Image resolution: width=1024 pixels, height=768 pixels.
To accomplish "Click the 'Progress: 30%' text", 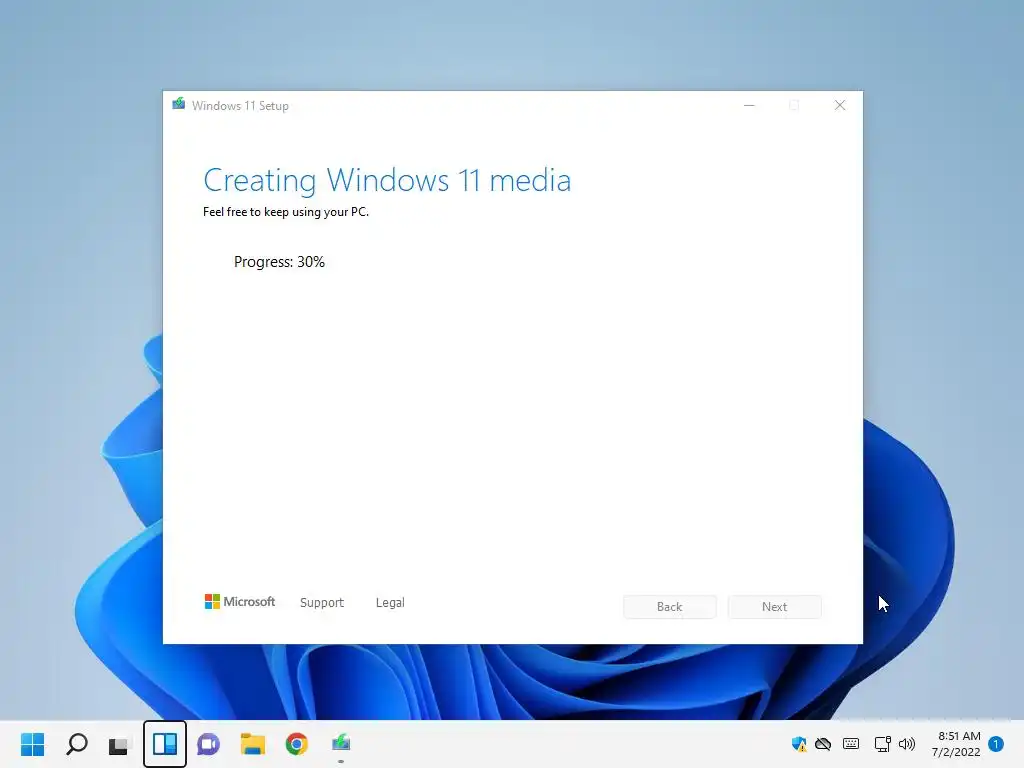I will point(279,262).
